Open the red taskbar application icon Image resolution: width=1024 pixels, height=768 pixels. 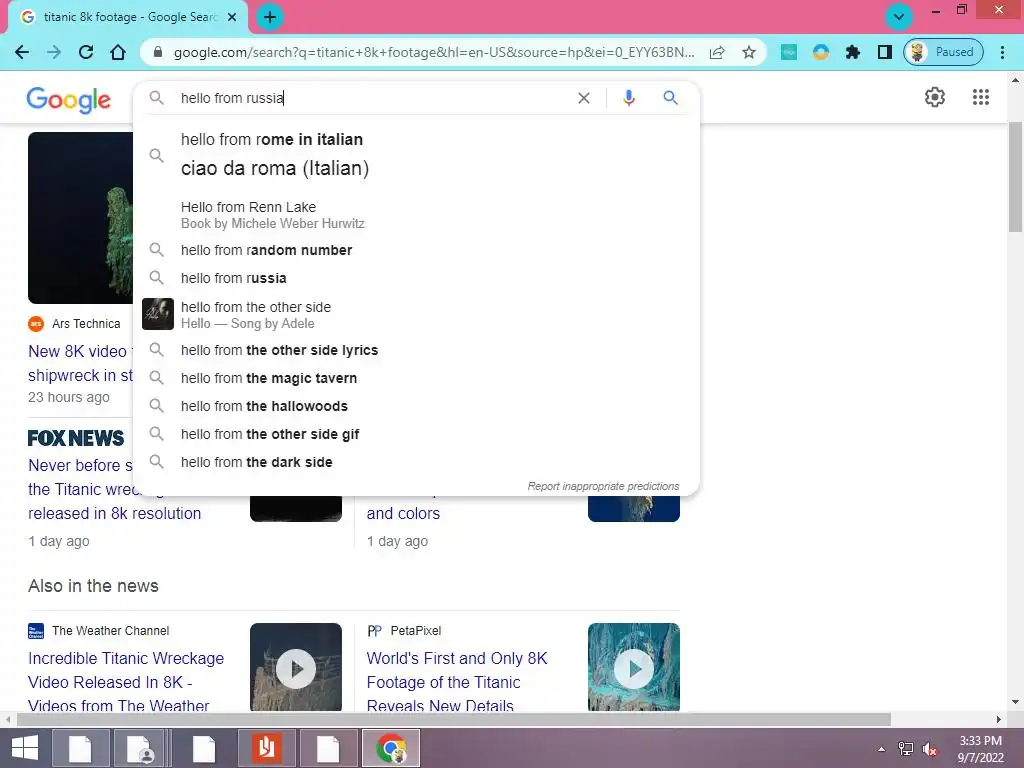pos(266,748)
